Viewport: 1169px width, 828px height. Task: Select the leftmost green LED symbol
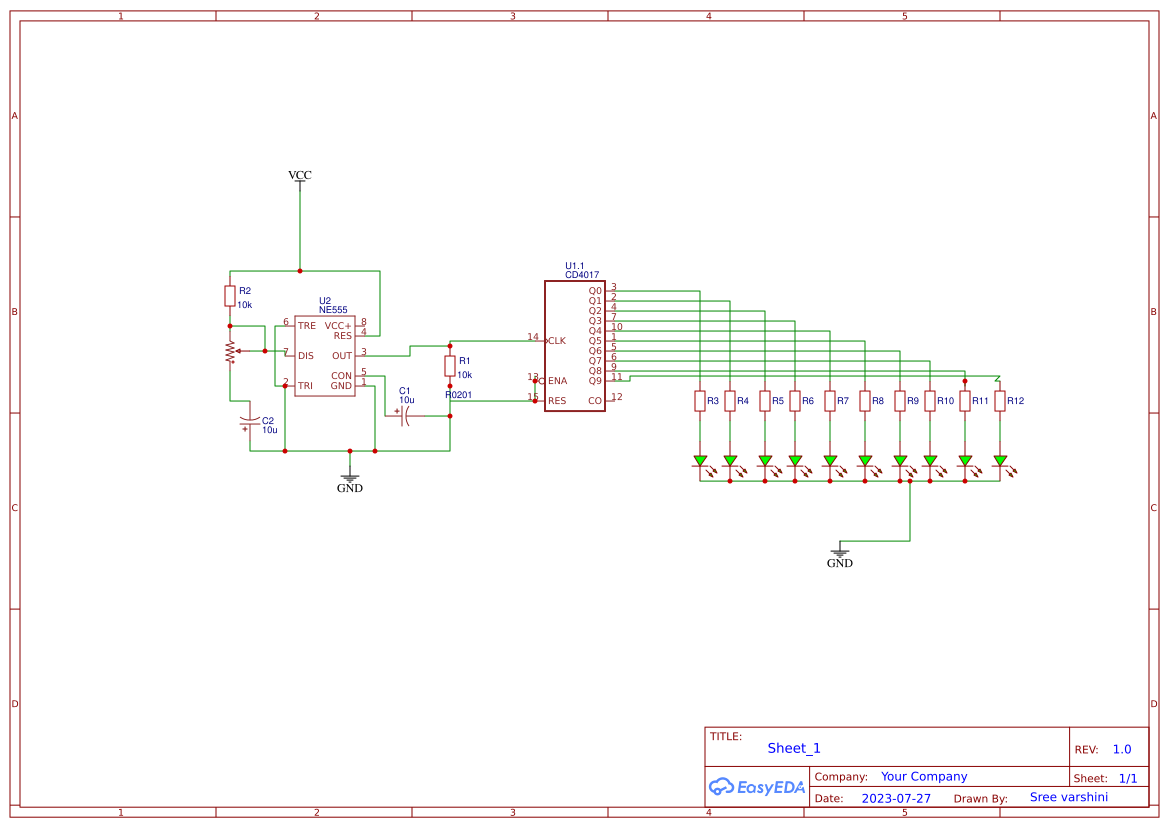coord(700,462)
